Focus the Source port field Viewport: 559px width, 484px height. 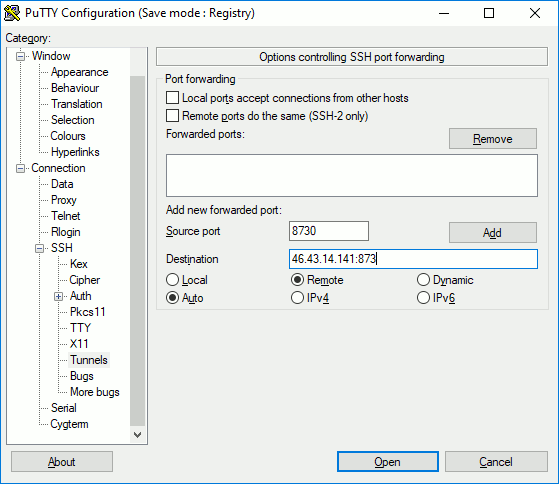[x=329, y=231]
